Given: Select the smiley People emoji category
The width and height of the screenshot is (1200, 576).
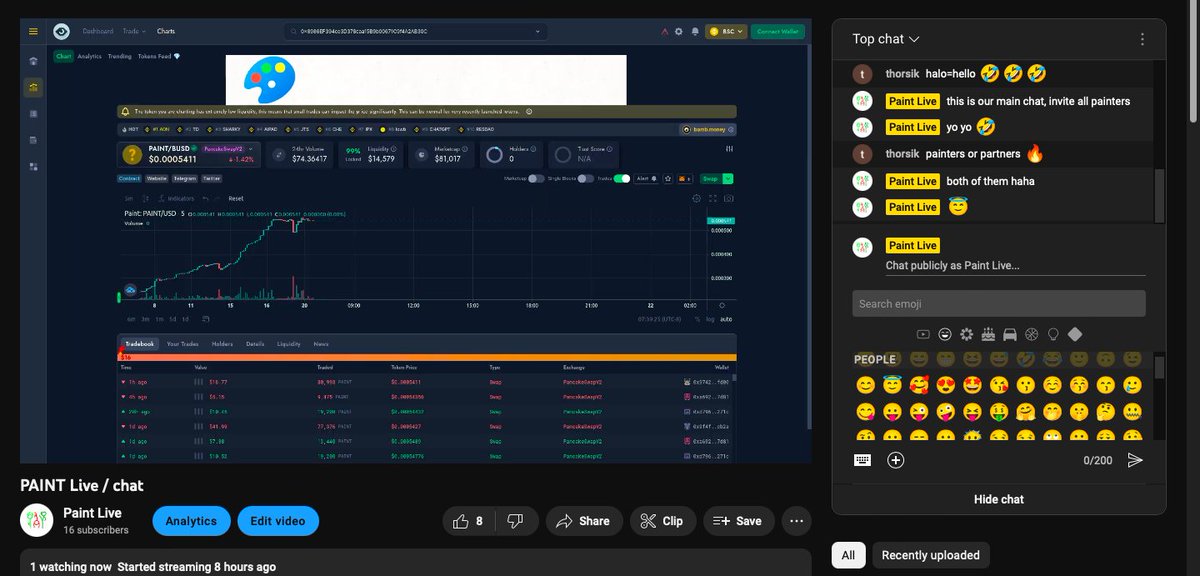Looking at the screenshot, I should pyautogui.click(x=945, y=334).
